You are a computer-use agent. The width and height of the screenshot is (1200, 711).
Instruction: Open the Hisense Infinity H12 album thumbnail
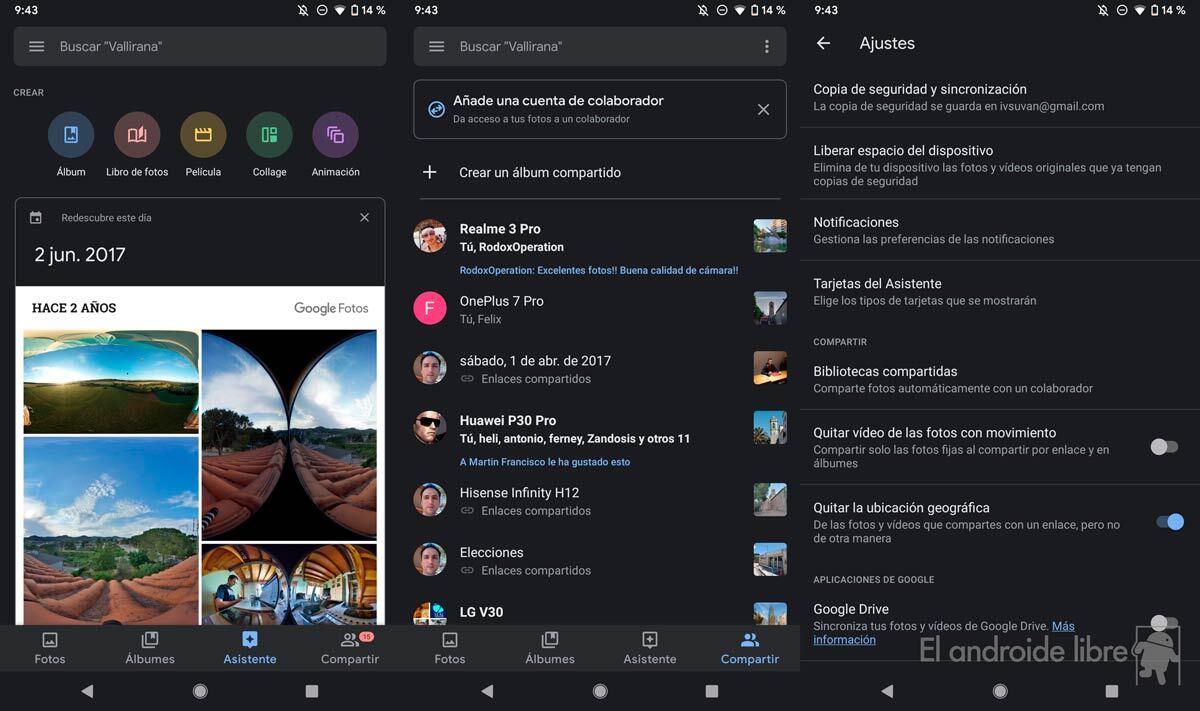[x=770, y=500]
